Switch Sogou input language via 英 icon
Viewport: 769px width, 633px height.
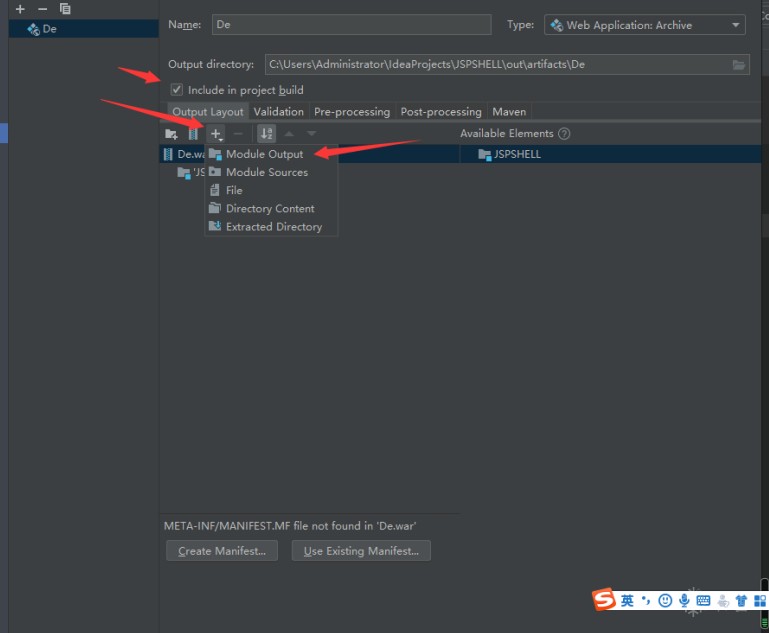coord(627,600)
